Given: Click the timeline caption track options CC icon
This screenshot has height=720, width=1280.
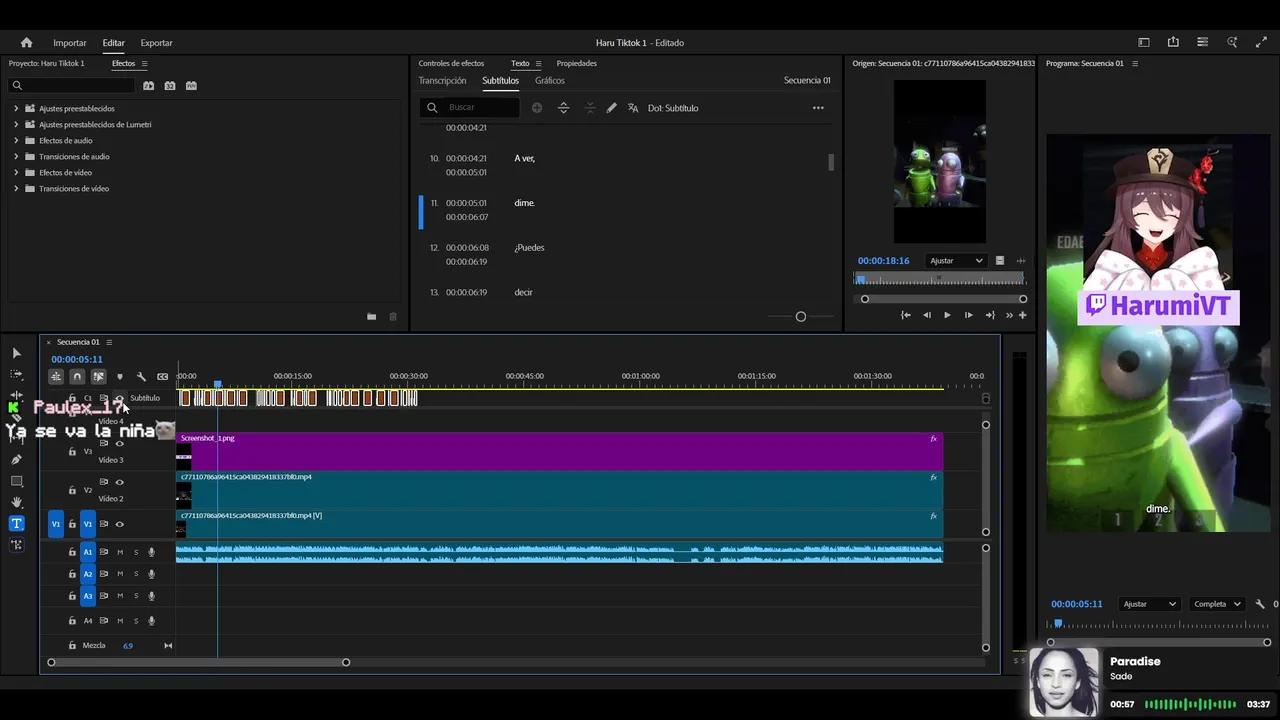Looking at the screenshot, I should pos(162,377).
